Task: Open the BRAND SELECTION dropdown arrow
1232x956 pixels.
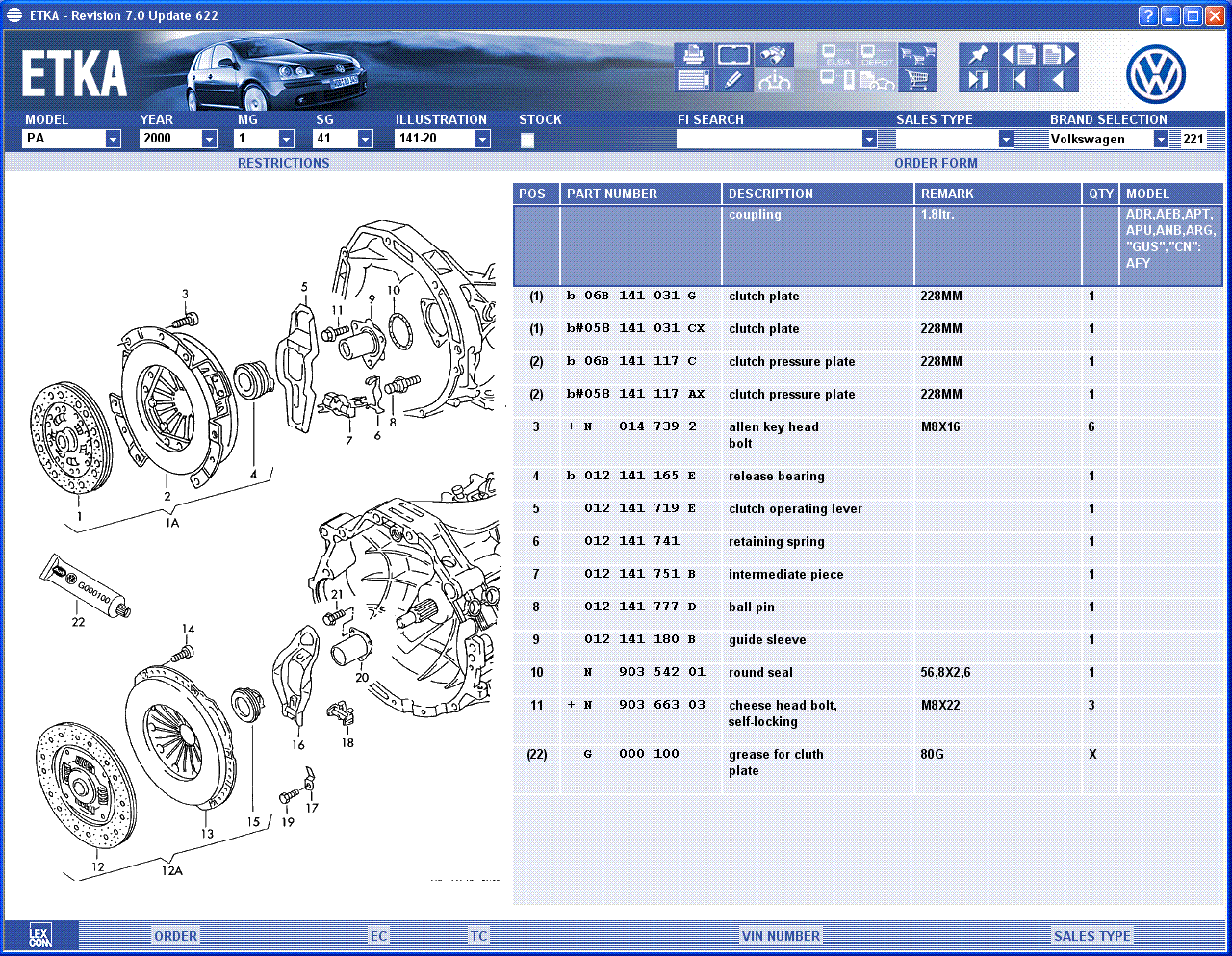Action: pos(1161,139)
